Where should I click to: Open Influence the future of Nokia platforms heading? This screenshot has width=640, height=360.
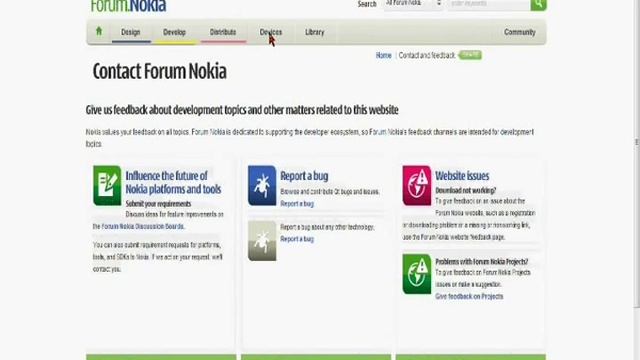(x=173, y=182)
